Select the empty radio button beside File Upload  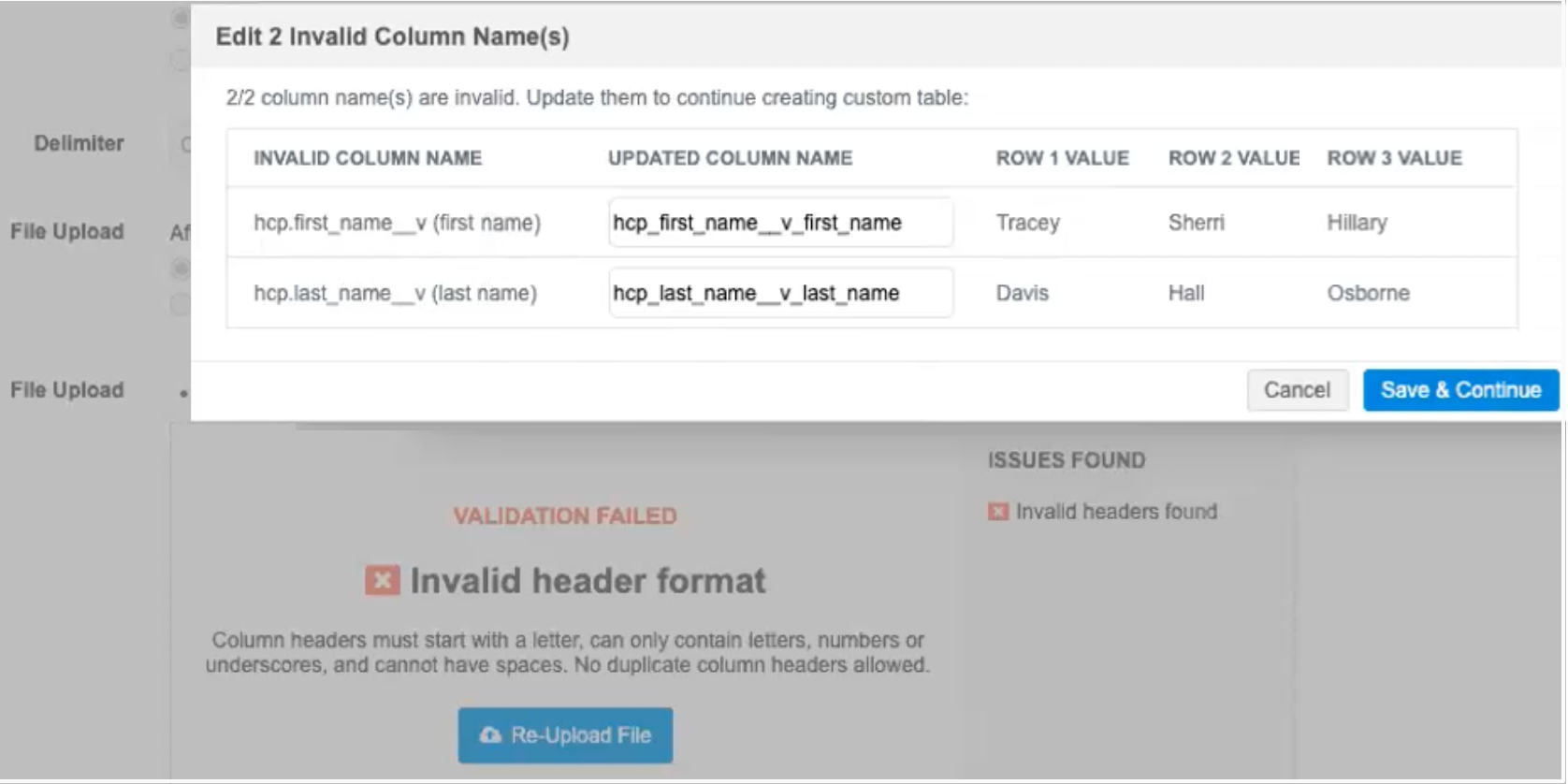point(180,304)
